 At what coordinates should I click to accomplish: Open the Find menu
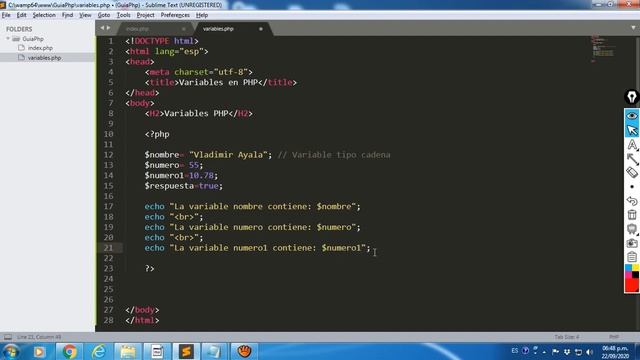click(67, 15)
